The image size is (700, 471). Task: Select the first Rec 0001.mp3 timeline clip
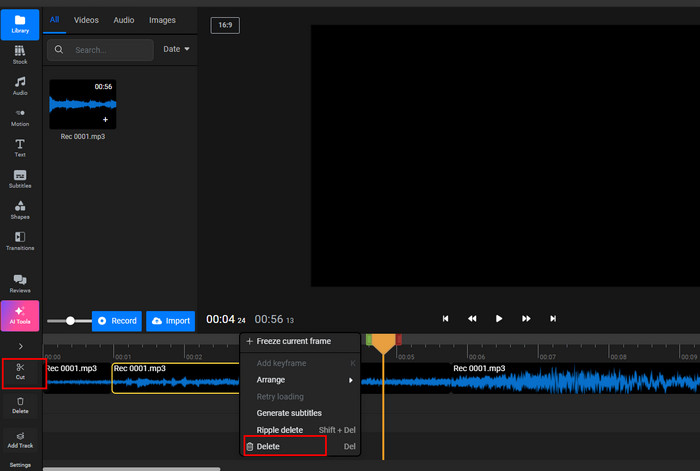coord(78,378)
